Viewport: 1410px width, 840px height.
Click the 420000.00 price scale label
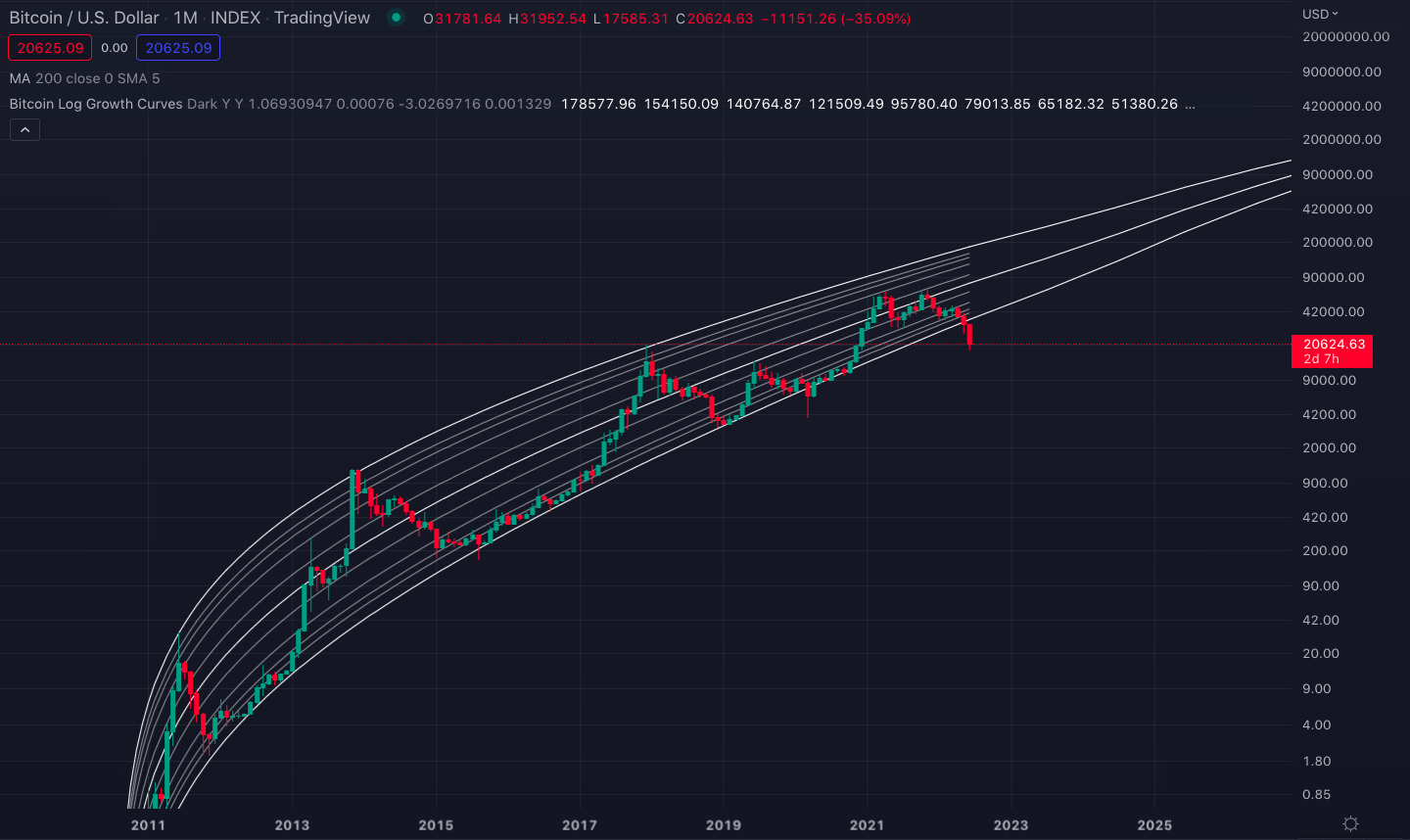click(x=1338, y=209)
